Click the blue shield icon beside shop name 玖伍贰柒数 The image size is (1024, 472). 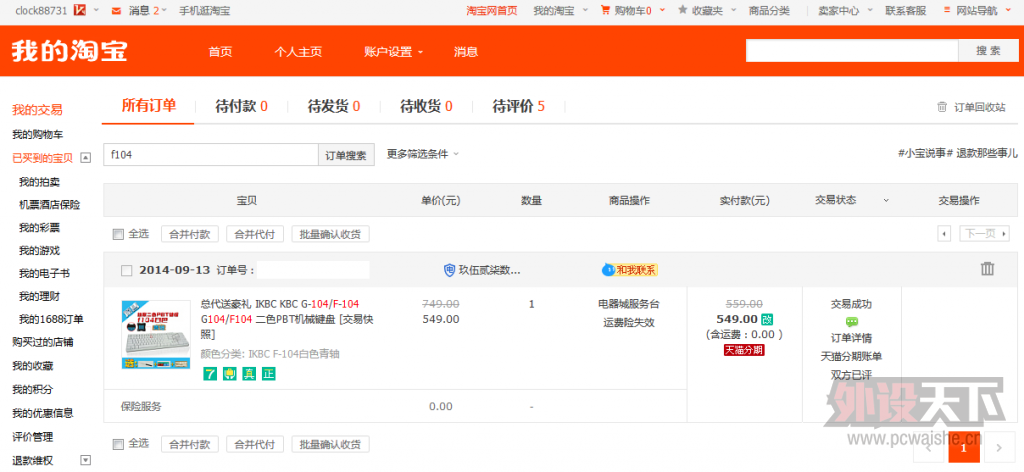[x=449, y=270]
